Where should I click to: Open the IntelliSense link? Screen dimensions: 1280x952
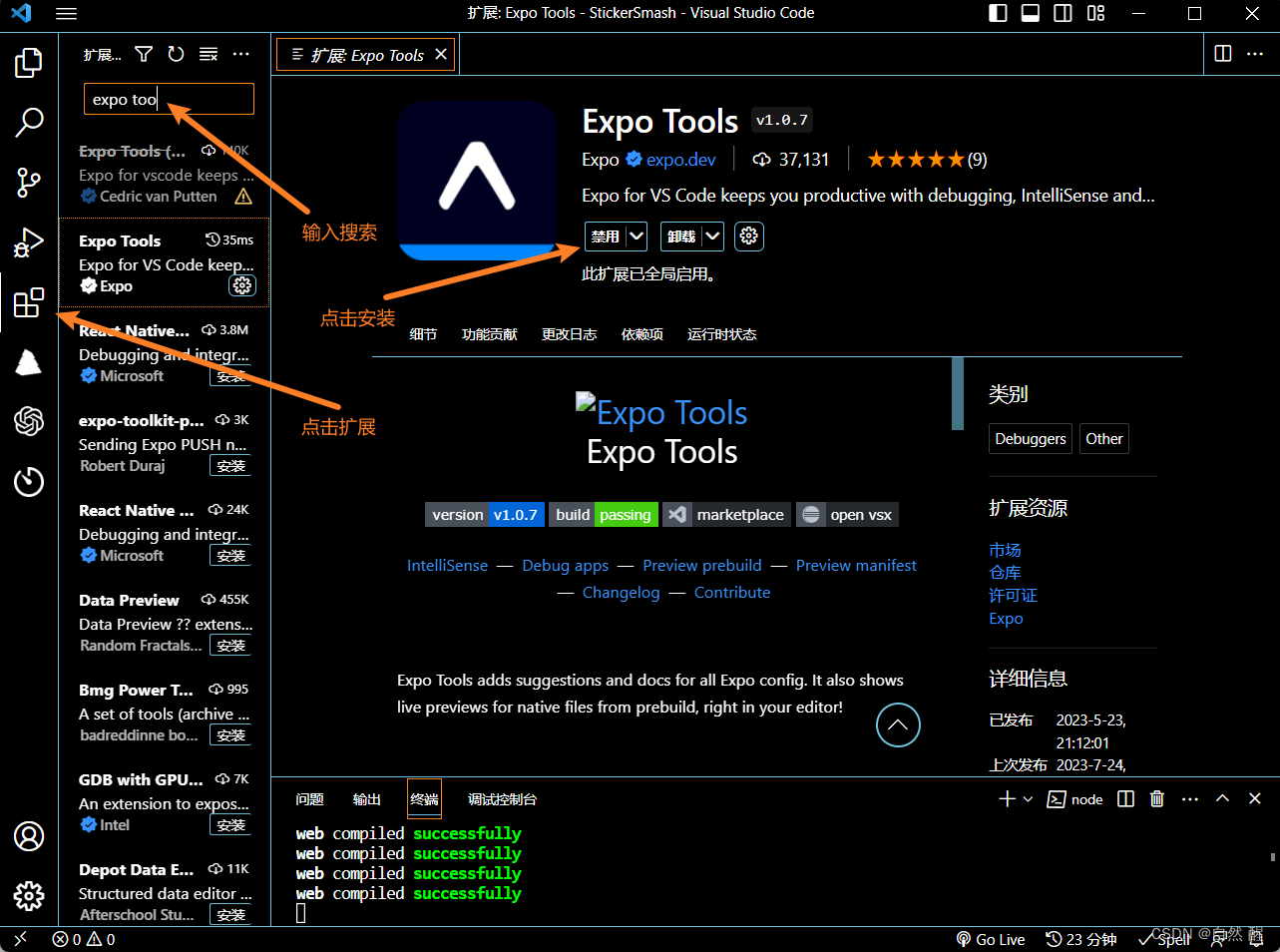[x=447, y=565]
